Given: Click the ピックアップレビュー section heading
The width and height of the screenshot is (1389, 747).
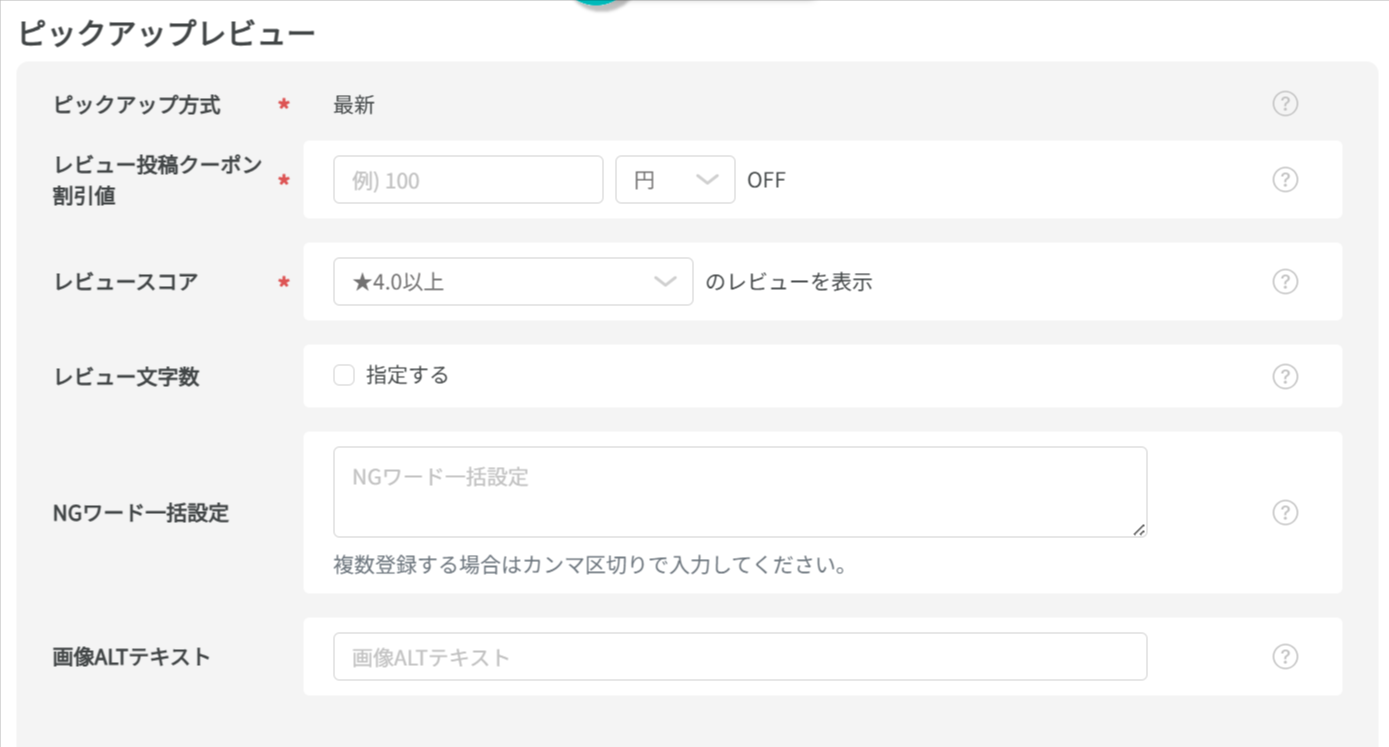Looking at the screenshot, I should pos(167,34).
